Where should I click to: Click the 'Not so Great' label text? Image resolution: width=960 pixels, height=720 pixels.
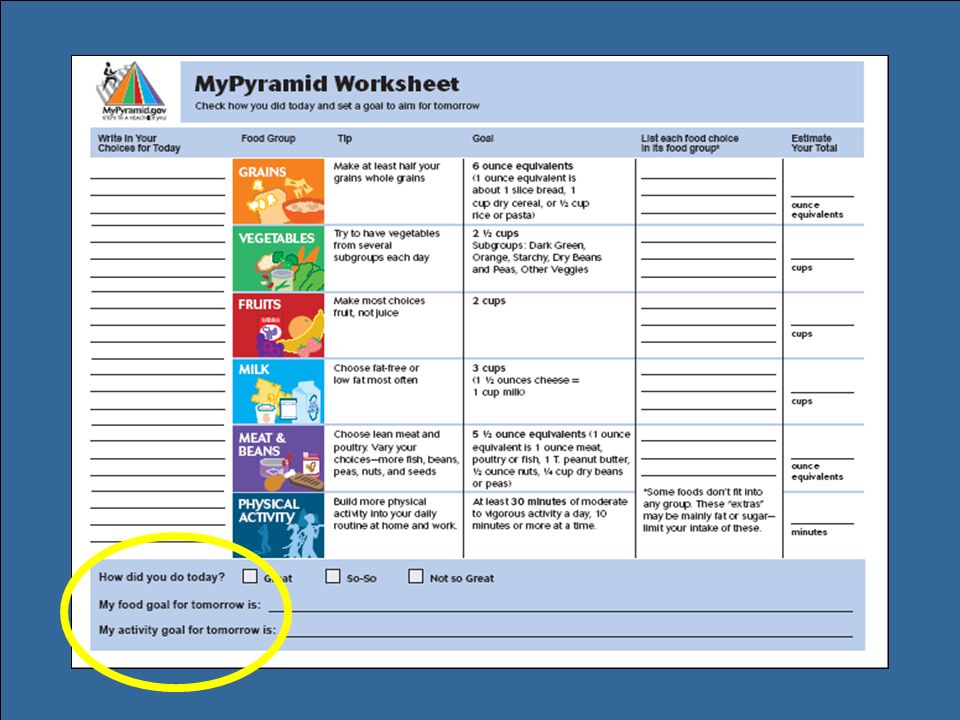[462, 579]
